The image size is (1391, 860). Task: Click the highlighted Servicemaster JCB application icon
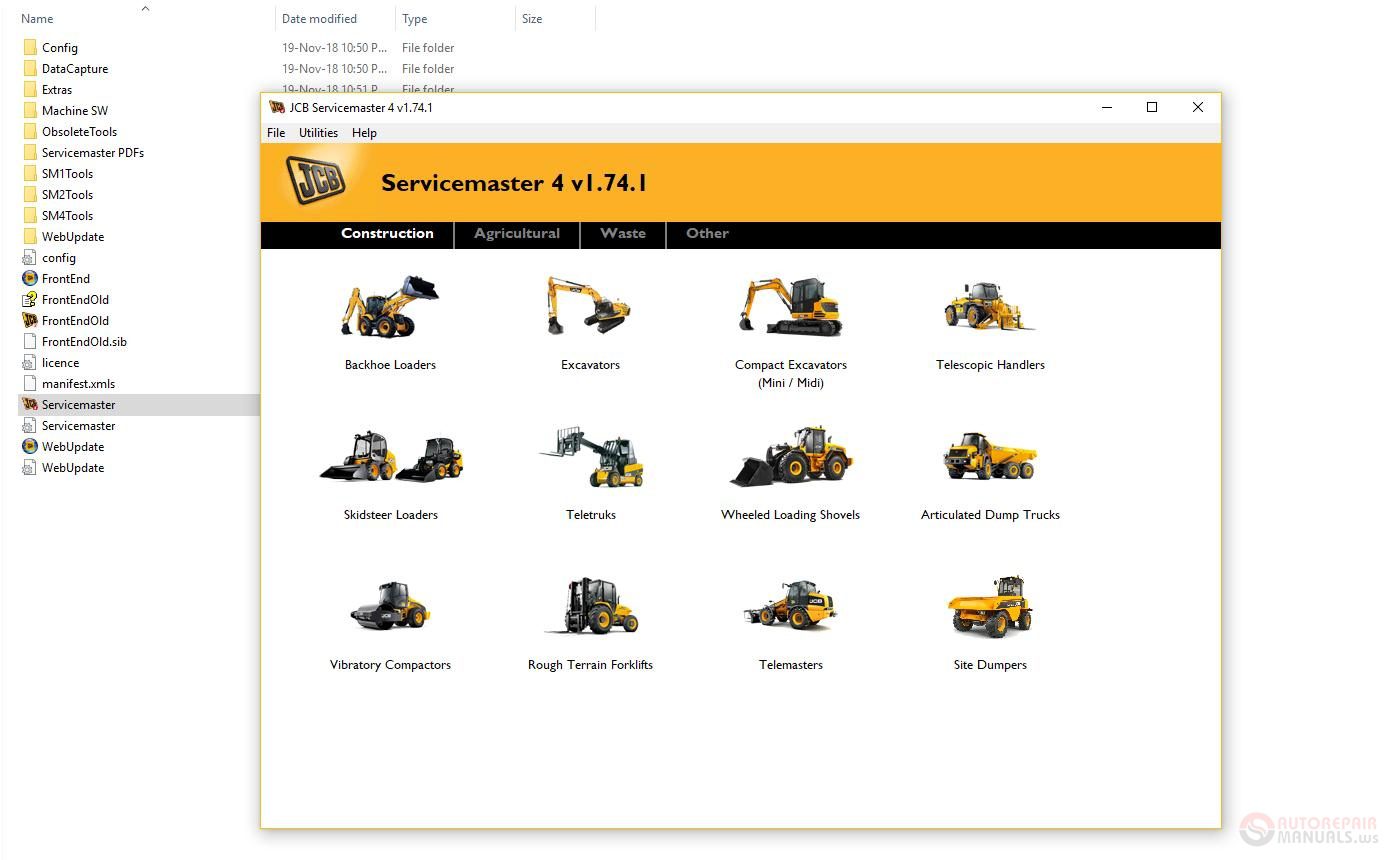[x=30, y=404]
